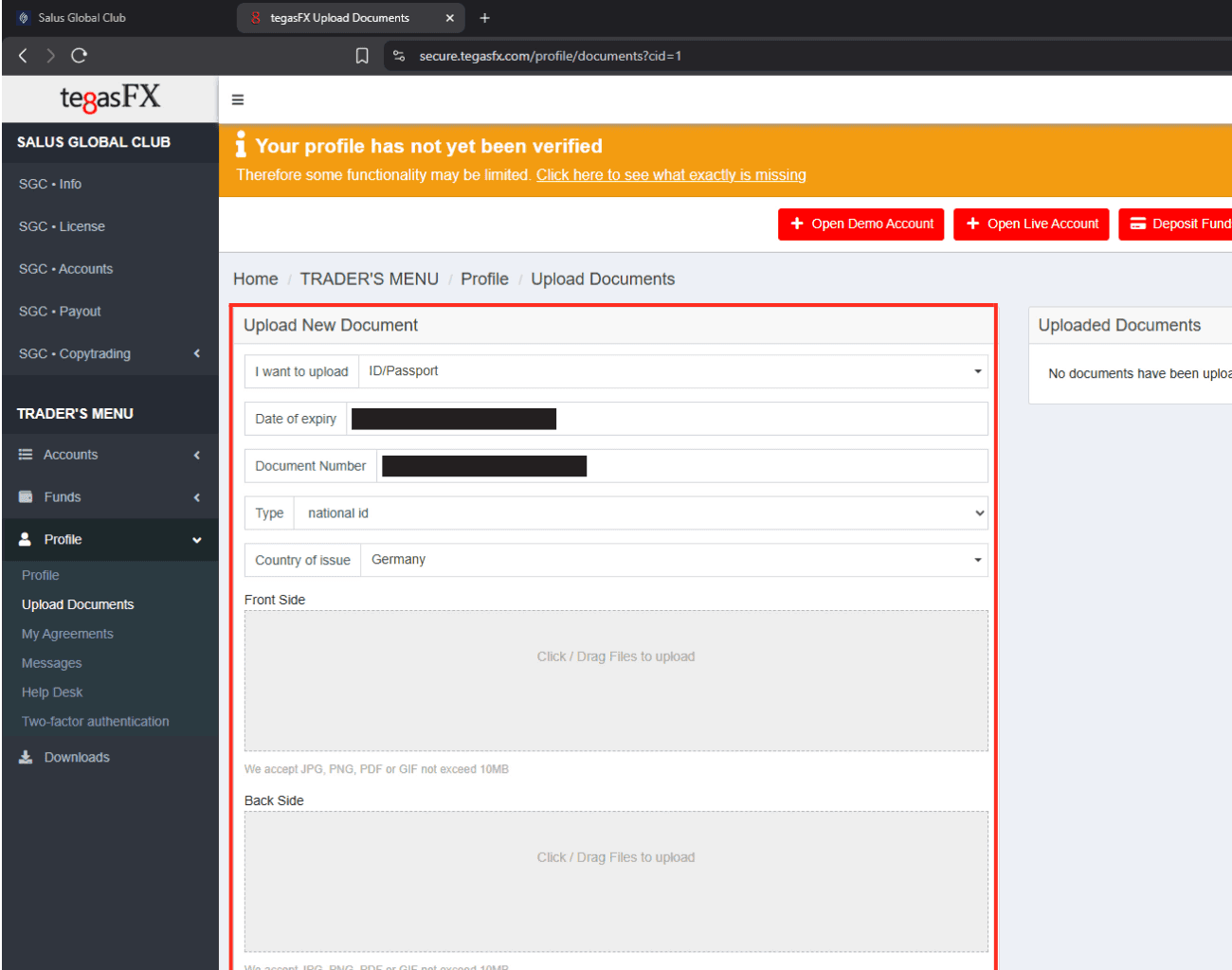Open Country of issue dropdown showing Germany
1232x970 pixels.
click(674, 560)
